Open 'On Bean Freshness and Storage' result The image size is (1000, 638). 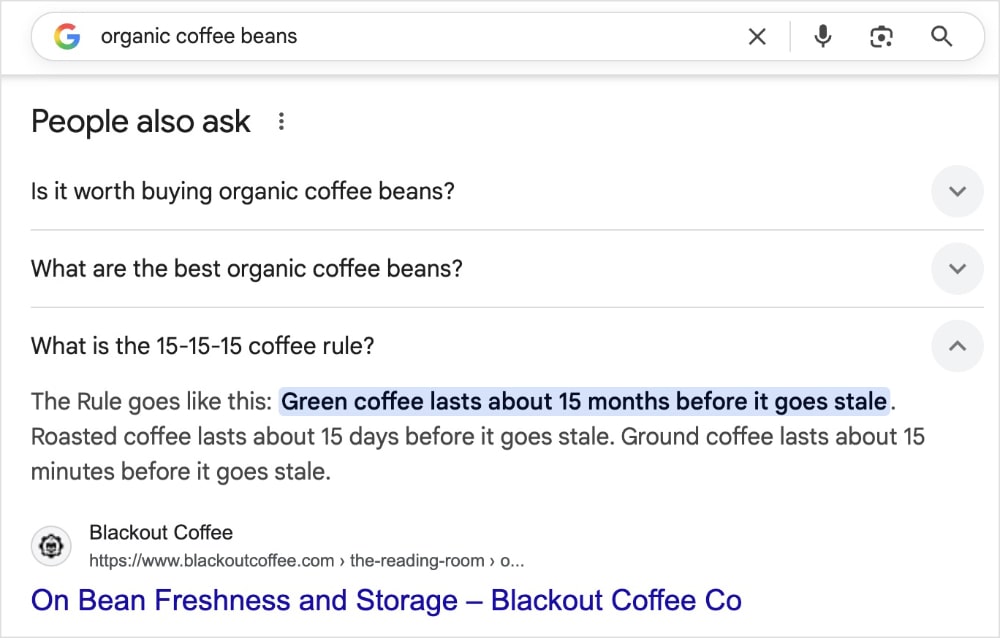point(385,600)
